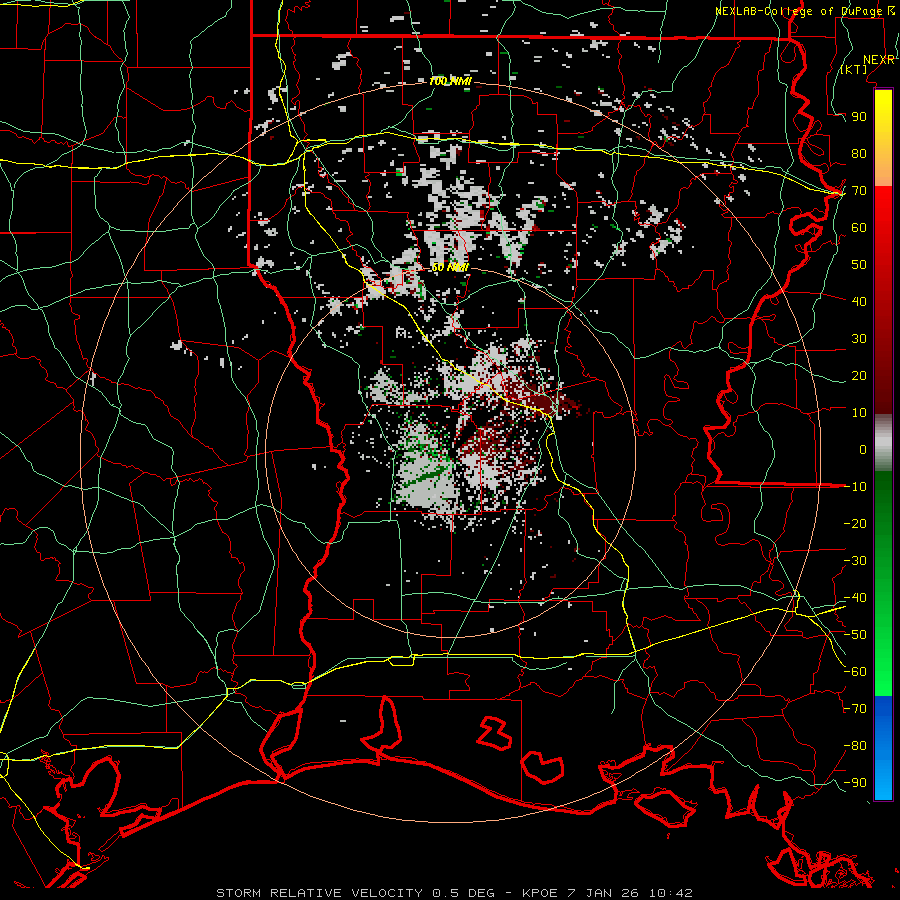Viewport: 900px width, 900px height.
Task: Click the '40' value on velocity scale
Action: (x=859, y=301)
